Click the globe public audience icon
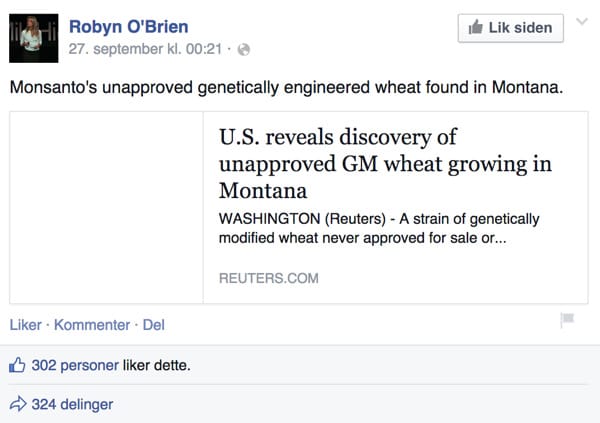The image size is (600, 423). 243,49
